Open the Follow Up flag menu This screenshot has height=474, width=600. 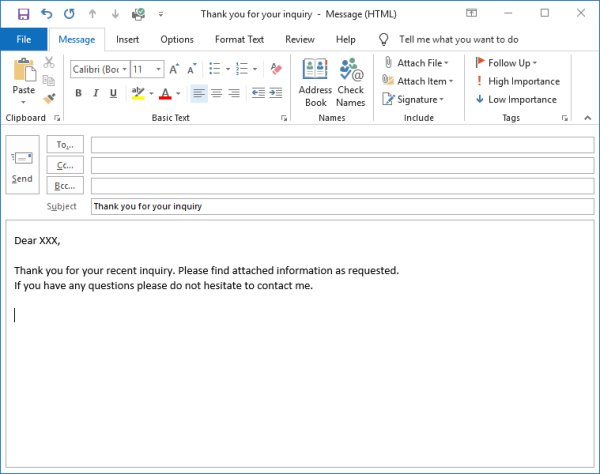(506, 63)
